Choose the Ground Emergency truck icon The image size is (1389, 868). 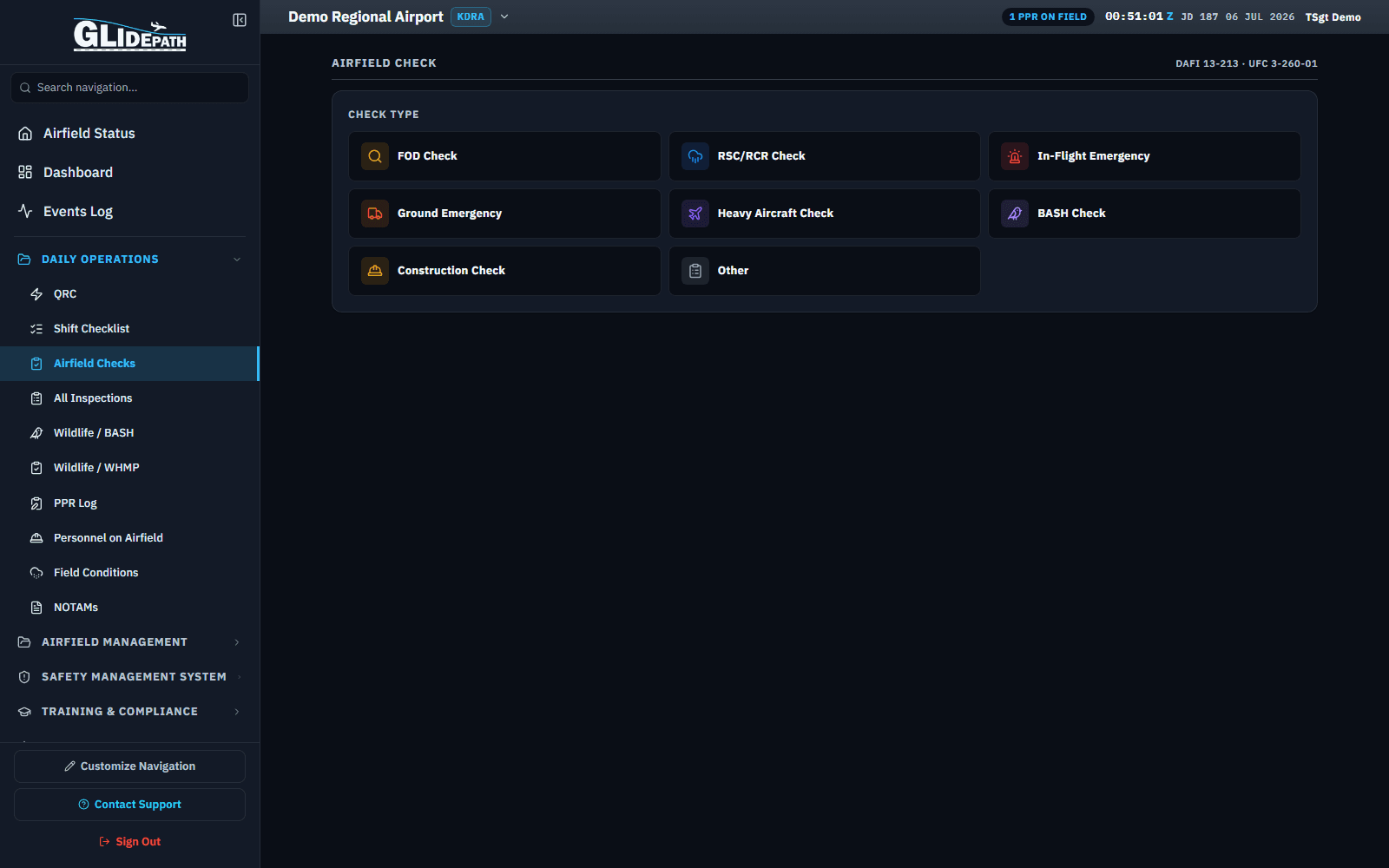pos(375,214)
